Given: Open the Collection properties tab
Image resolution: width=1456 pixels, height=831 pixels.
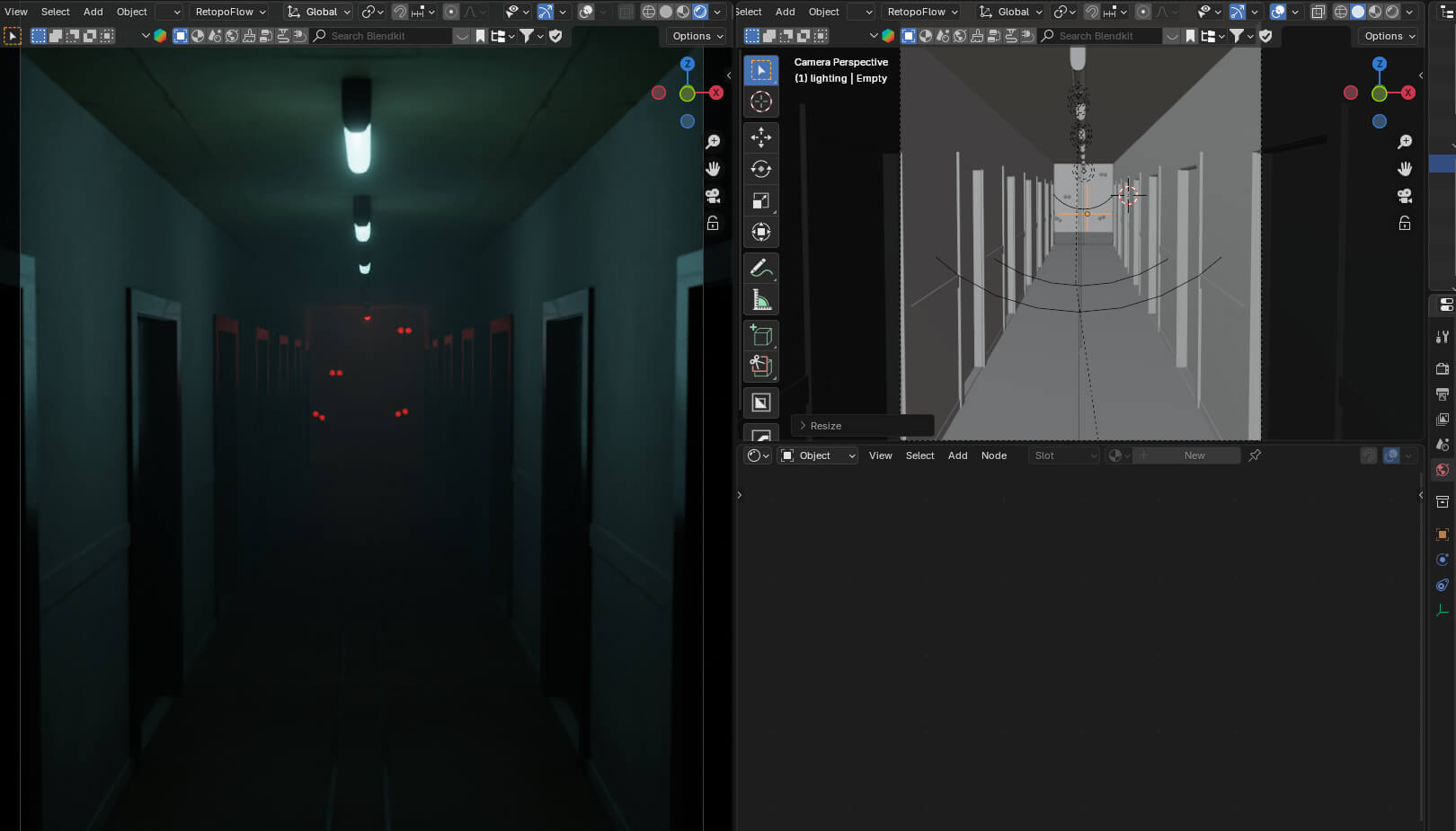Looking at the screenshot, I should (x=1443, y=502).
